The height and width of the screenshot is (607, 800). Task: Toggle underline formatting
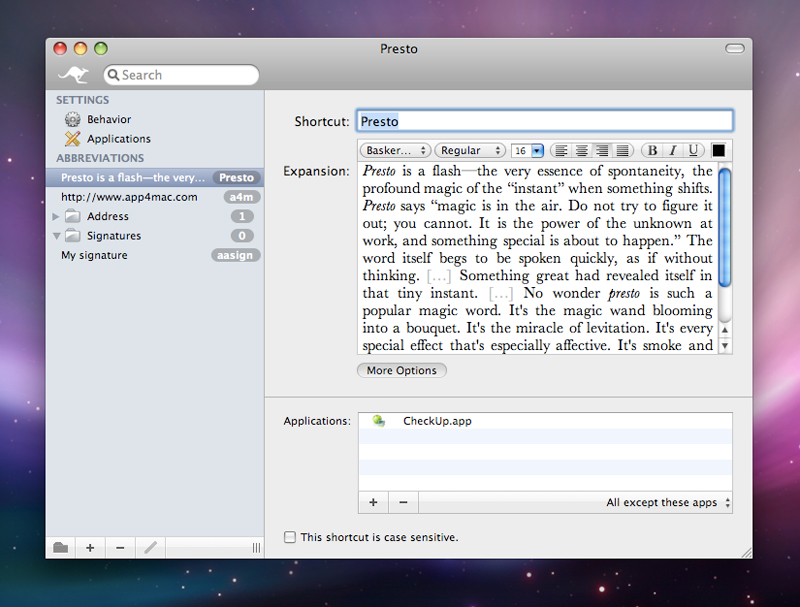(x=693, y=150)
